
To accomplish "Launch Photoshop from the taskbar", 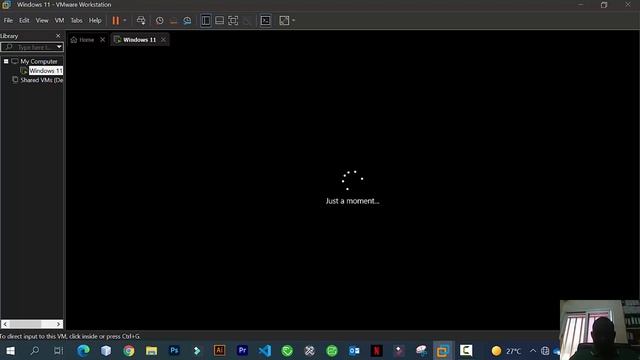I will (174, 350).
